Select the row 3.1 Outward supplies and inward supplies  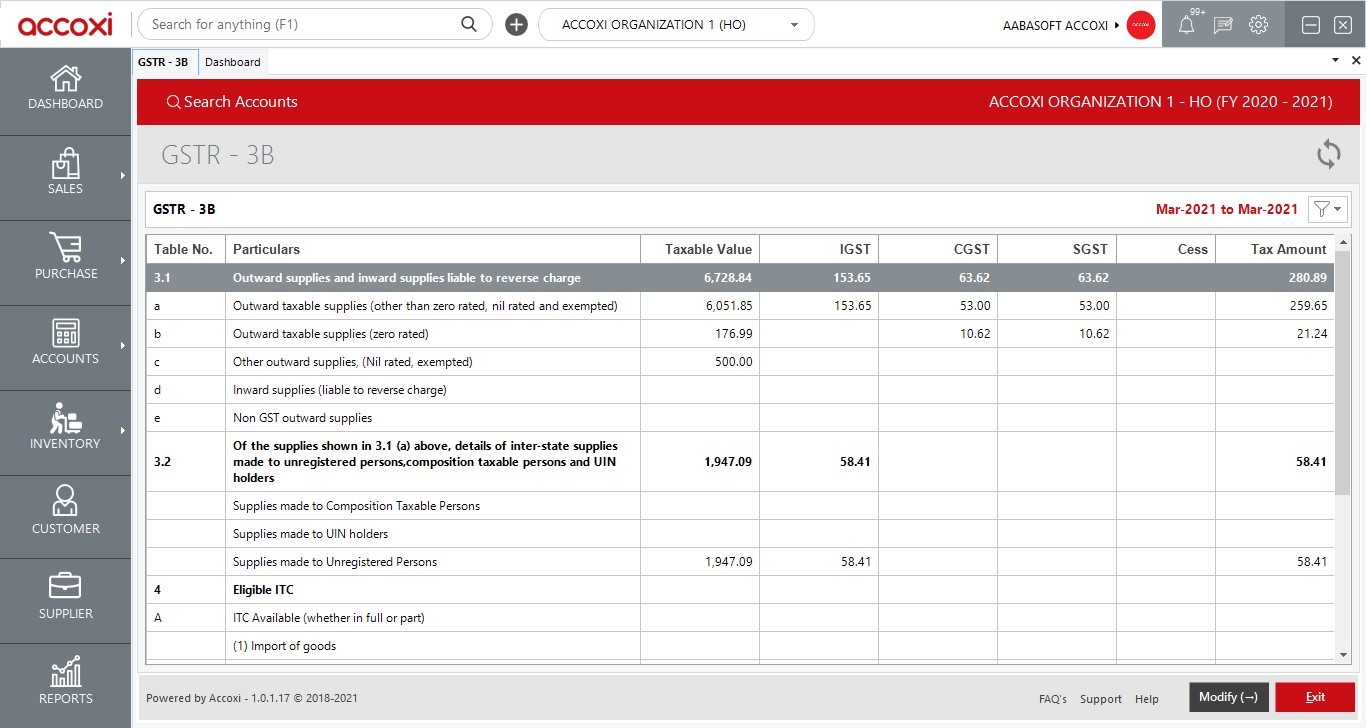click(x=740, y=278)
